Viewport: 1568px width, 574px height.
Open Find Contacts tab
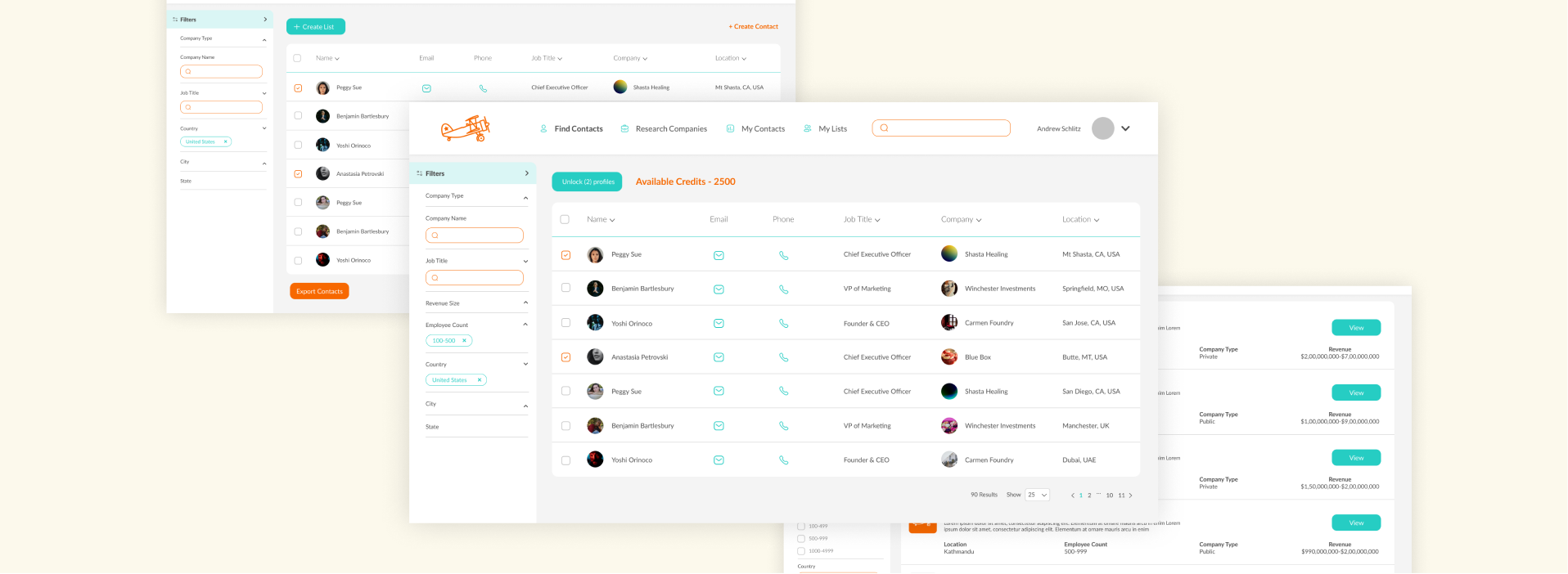click(571, 129)
